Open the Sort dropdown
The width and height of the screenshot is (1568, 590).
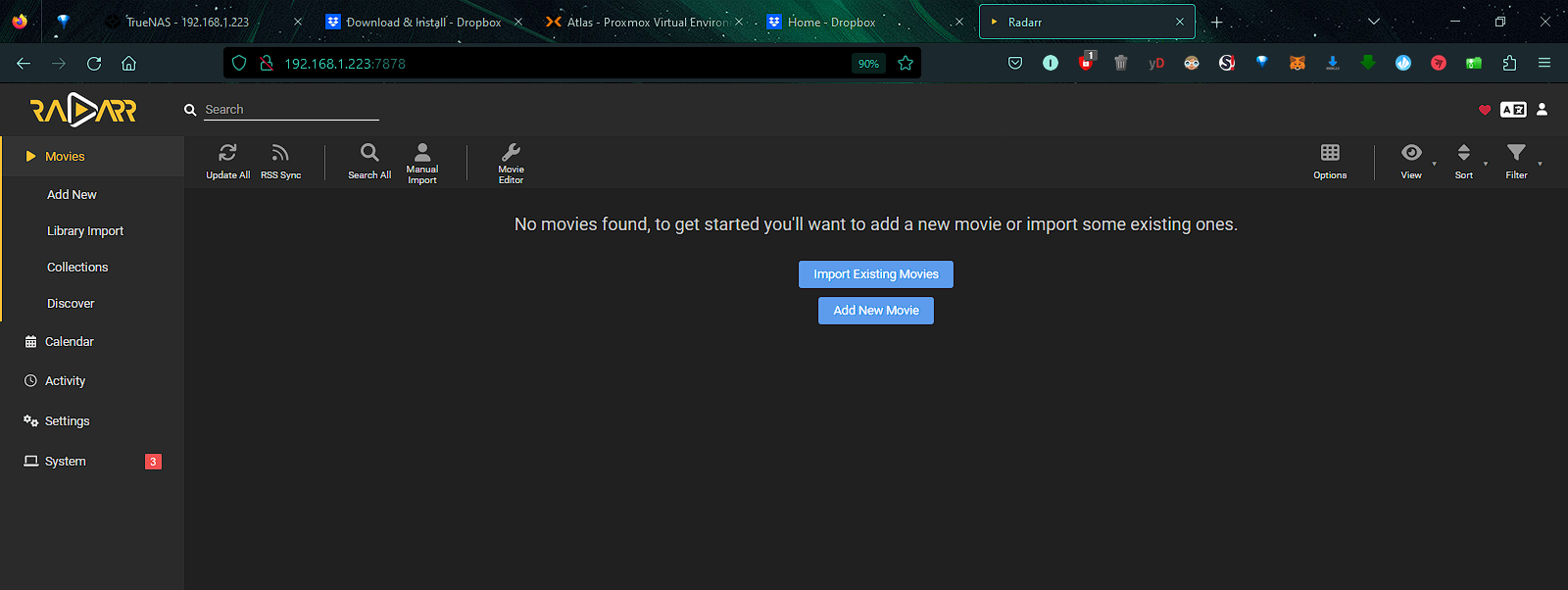coord(1464,161)
